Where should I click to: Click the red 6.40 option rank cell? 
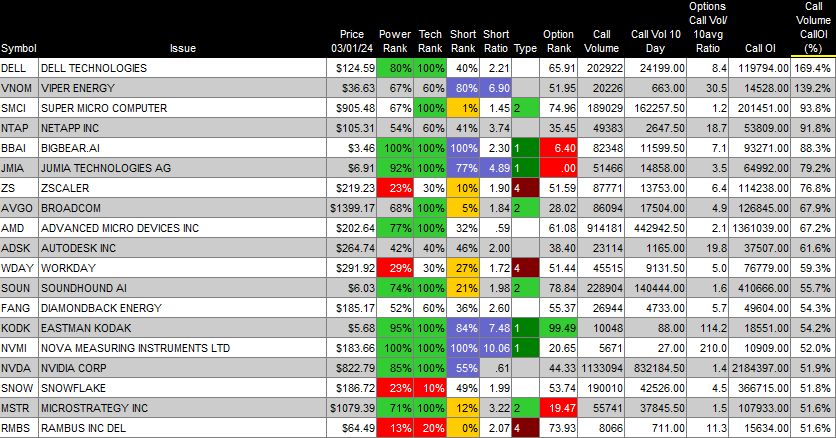point(558,148)
